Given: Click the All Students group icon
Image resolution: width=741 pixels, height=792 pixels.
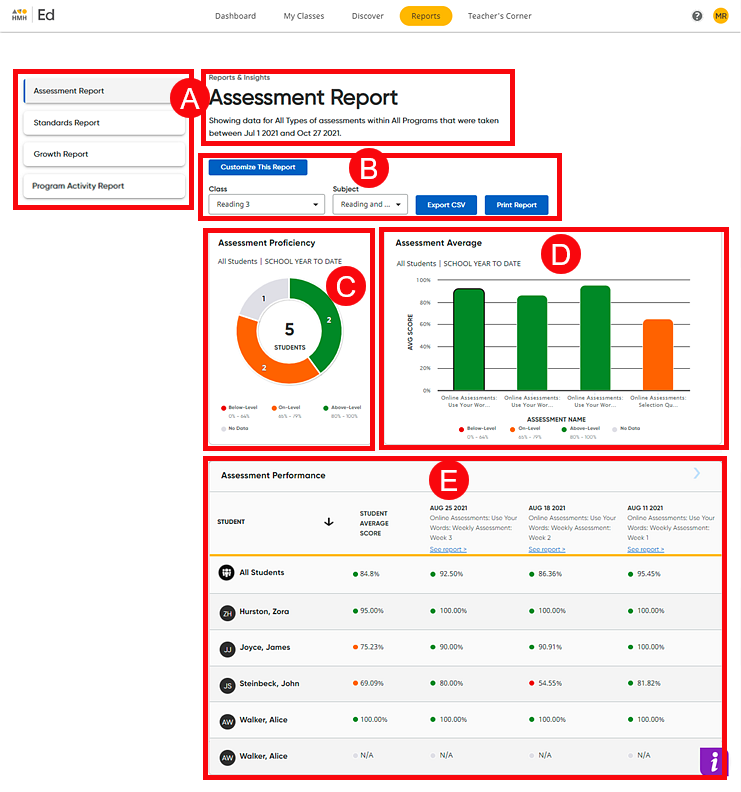Looking at the screenshot, I should 226,573.
